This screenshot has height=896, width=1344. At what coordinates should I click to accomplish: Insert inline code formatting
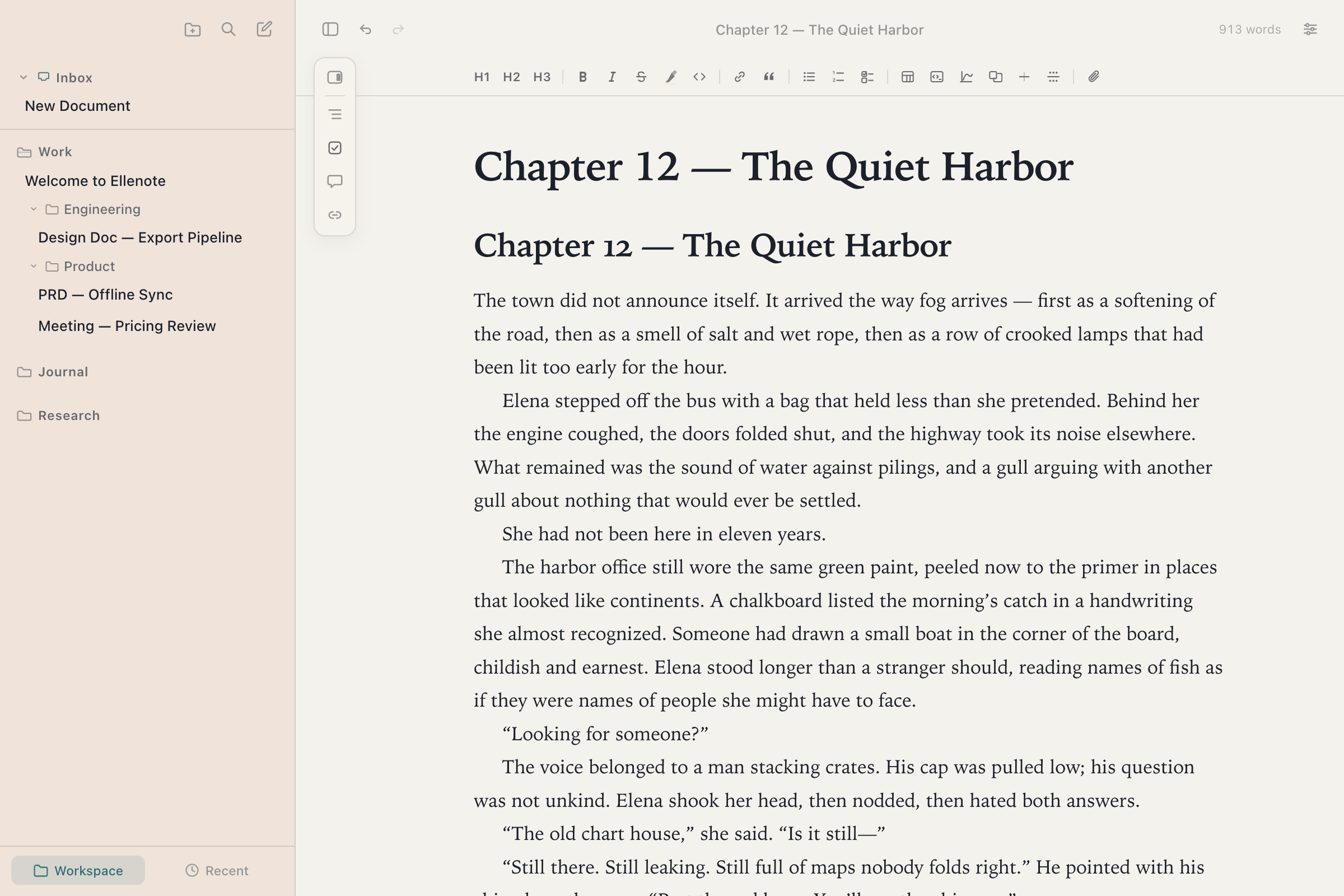coord(699,77)
